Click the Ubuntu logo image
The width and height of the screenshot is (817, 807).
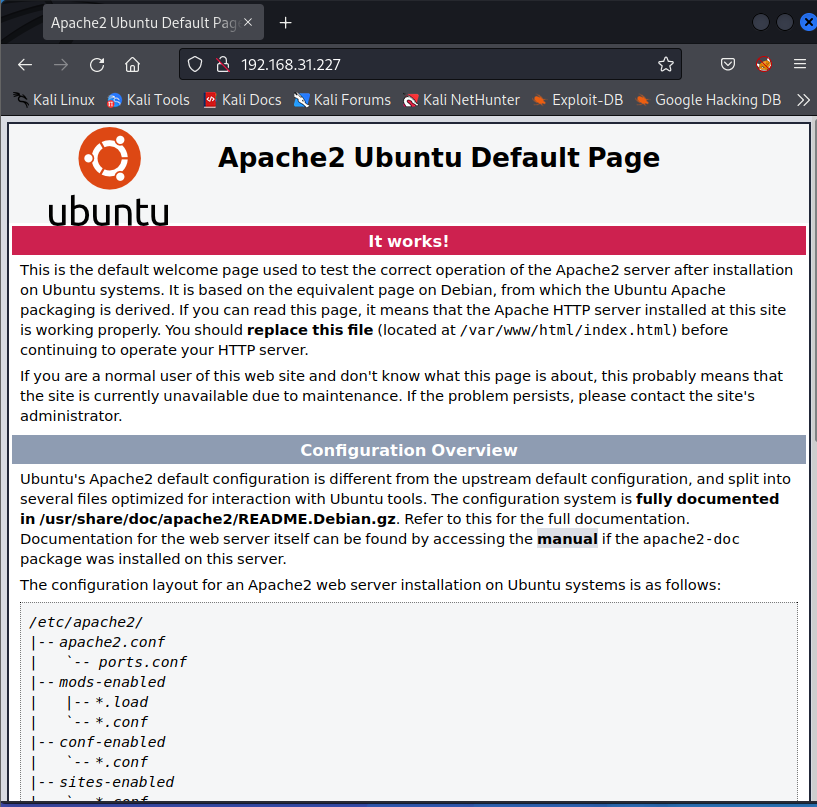point(109,177)
